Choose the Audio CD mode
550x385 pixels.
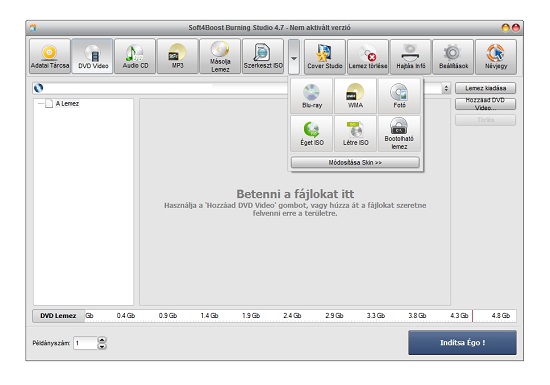tap(135, 56)
